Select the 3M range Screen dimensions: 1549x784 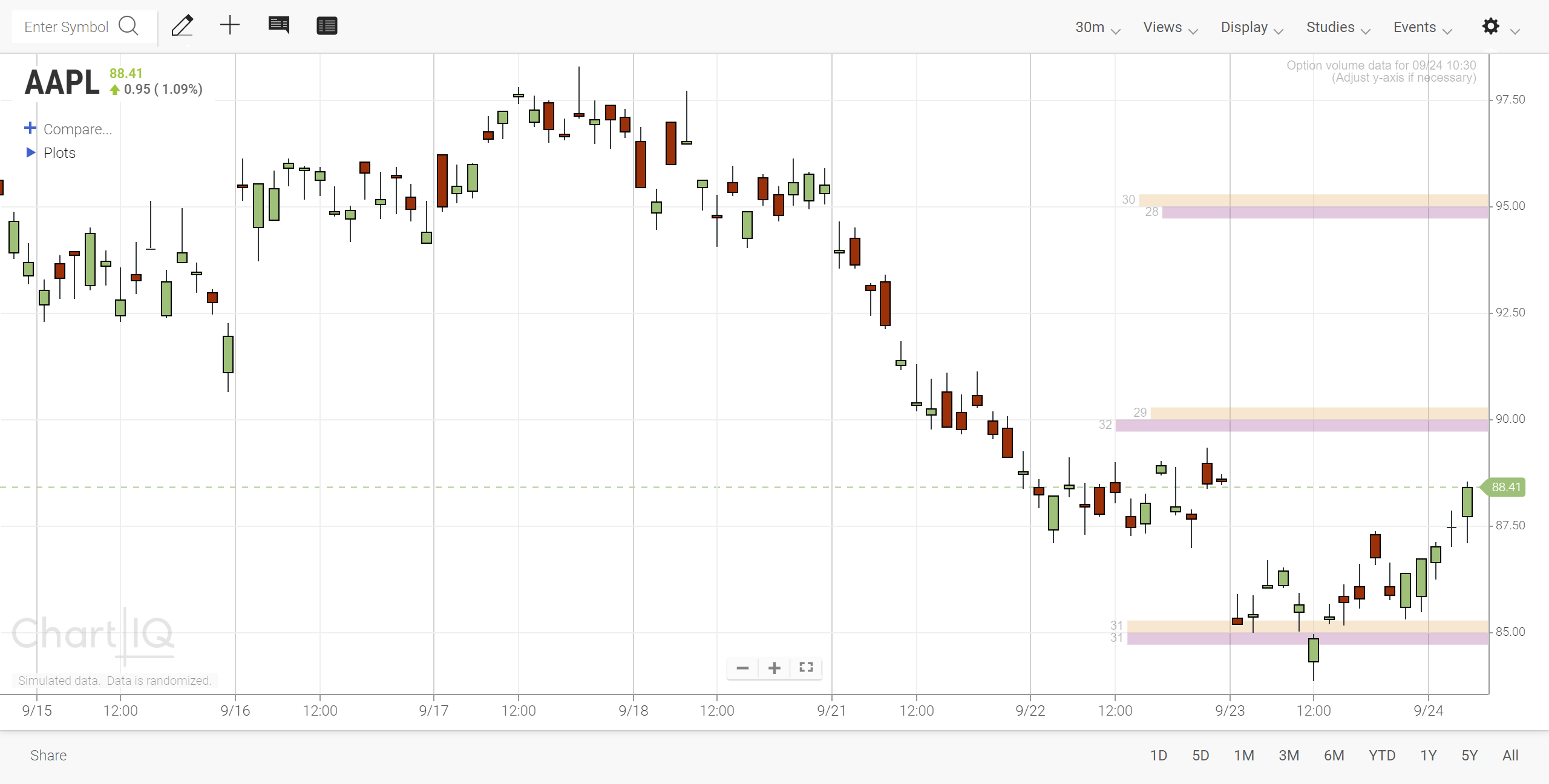[1289, 756]
